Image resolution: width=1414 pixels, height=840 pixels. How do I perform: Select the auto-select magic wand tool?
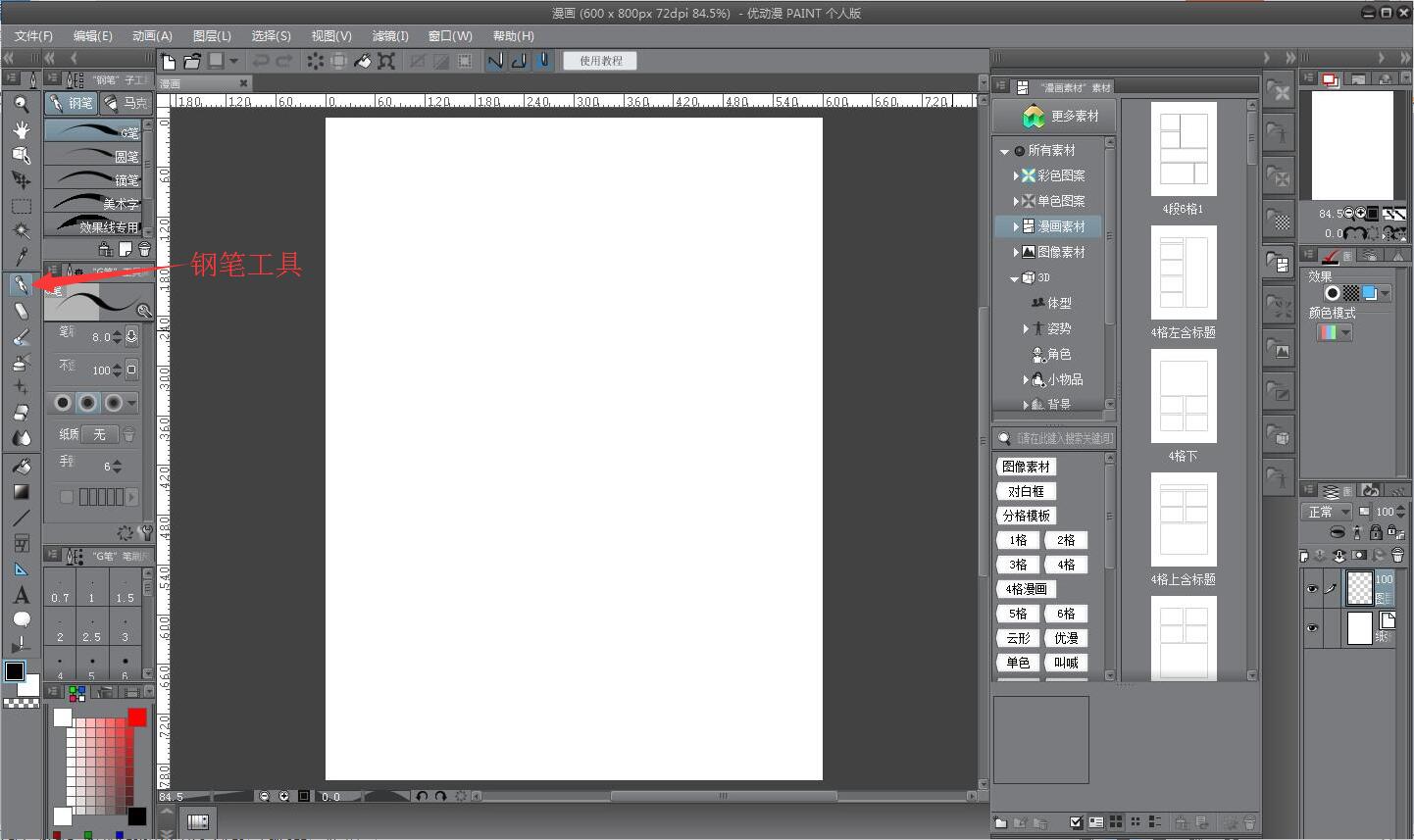coord(21,231)
